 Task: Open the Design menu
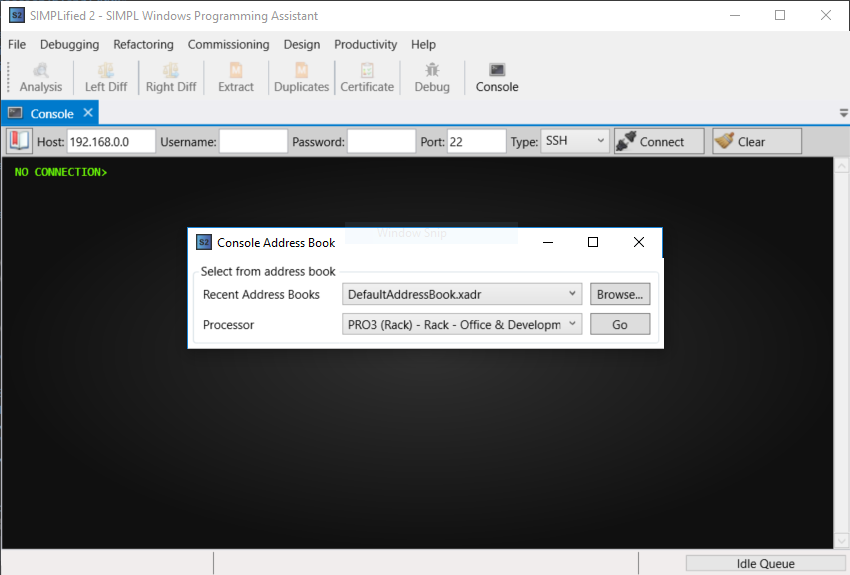click(x=301, y=44)
